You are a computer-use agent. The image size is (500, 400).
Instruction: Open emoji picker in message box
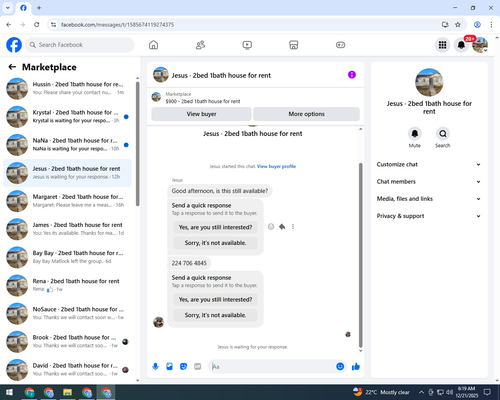pyautogui.click(x=340, y=367)
